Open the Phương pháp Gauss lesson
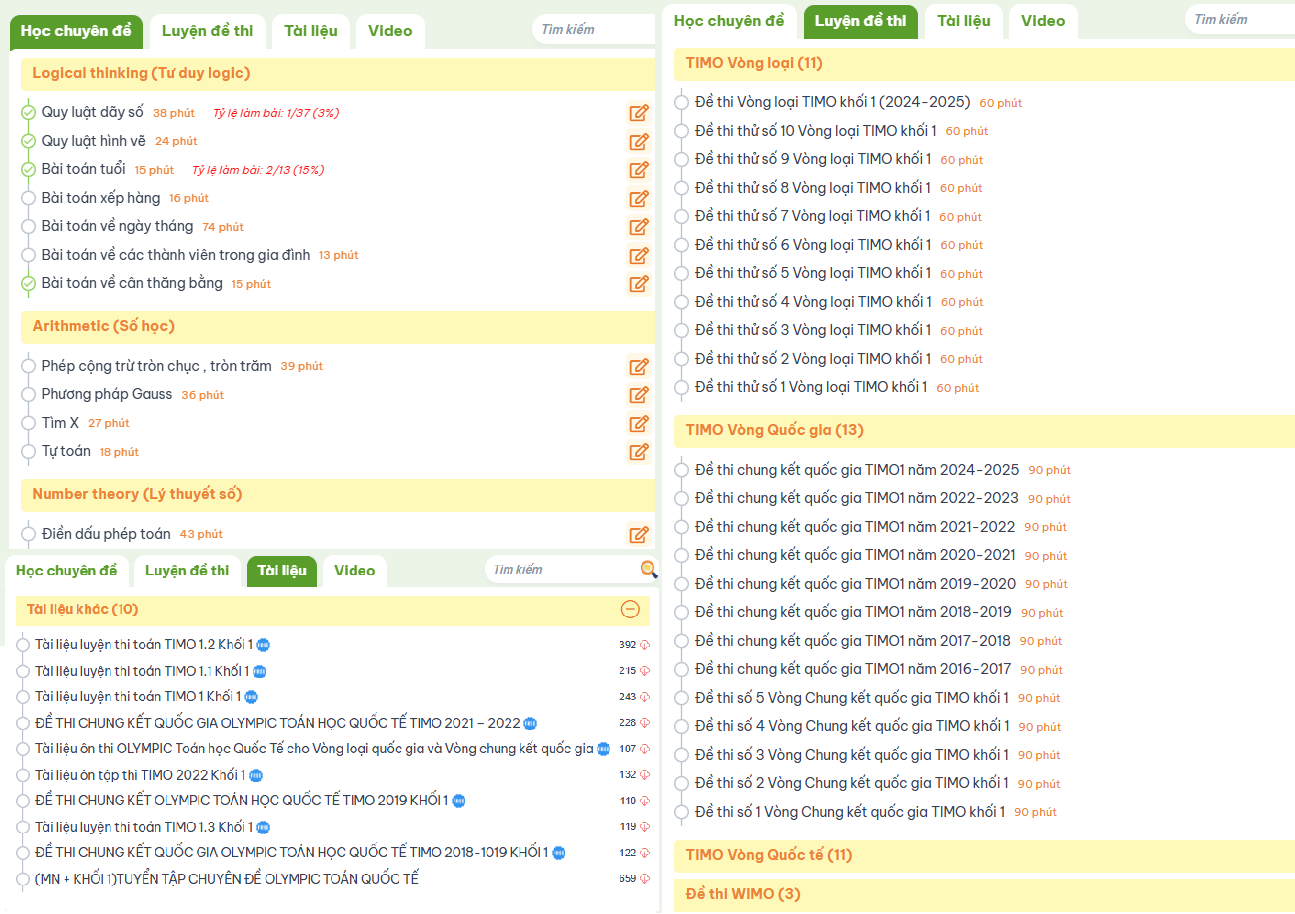Image resolution: width=1295 pixels, height=914 pixels. point(107,394)
